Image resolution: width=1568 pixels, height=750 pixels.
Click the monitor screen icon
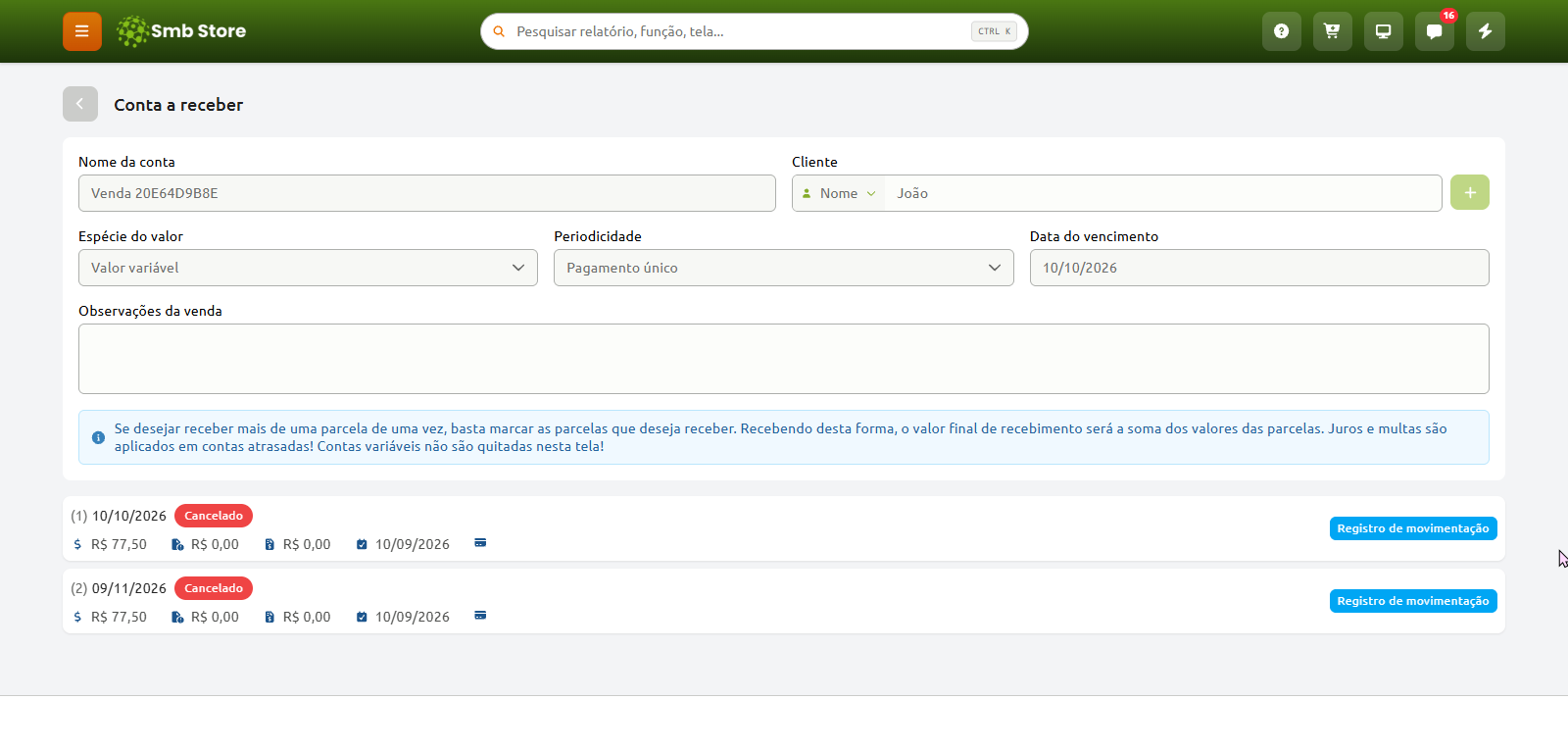coord(1384,31)
